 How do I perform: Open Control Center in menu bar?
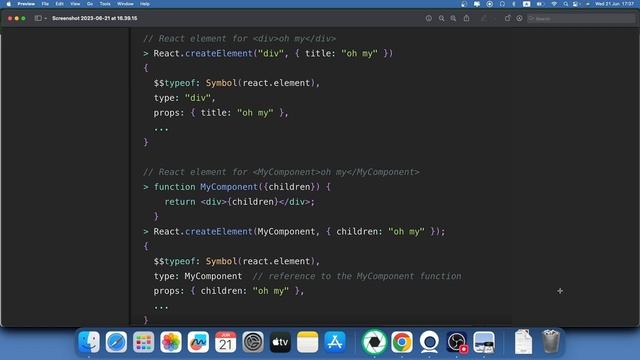576,4
